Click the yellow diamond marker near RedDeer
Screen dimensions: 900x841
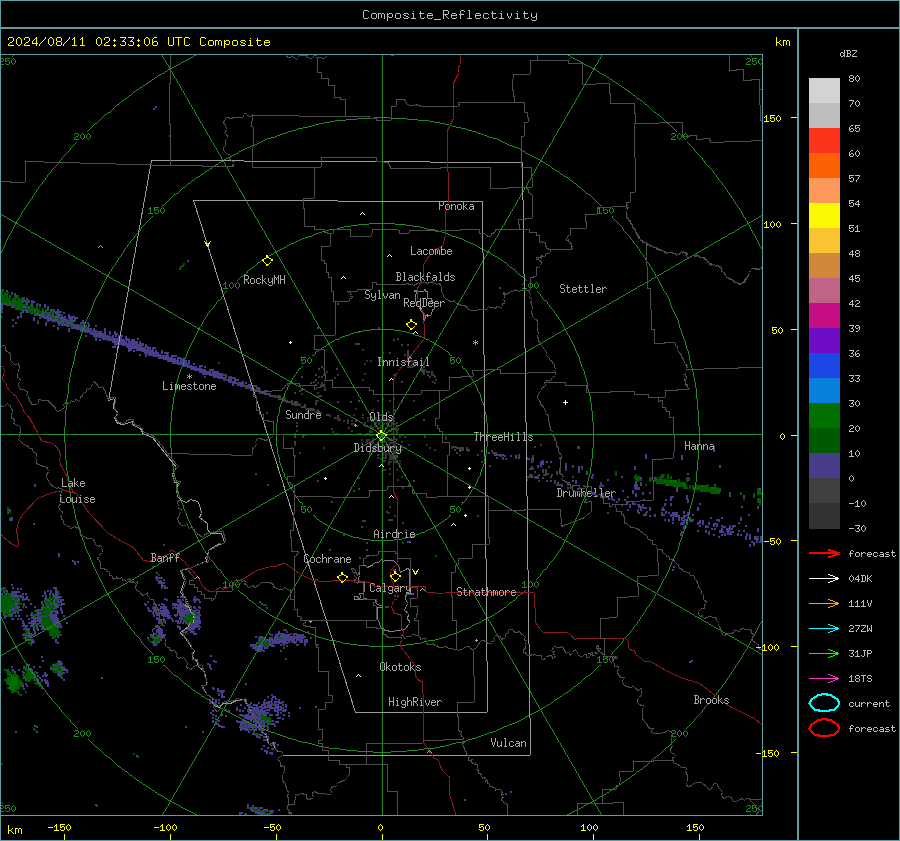[x=412, y=325]
